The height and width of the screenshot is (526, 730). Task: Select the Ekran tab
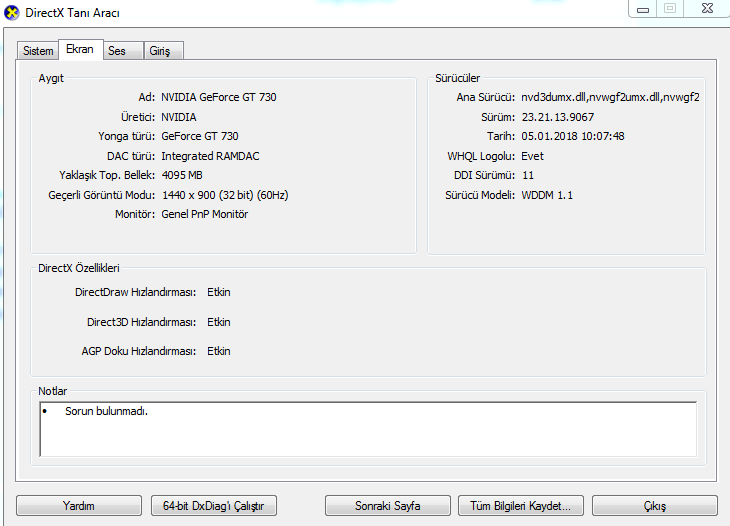(80, 49)
